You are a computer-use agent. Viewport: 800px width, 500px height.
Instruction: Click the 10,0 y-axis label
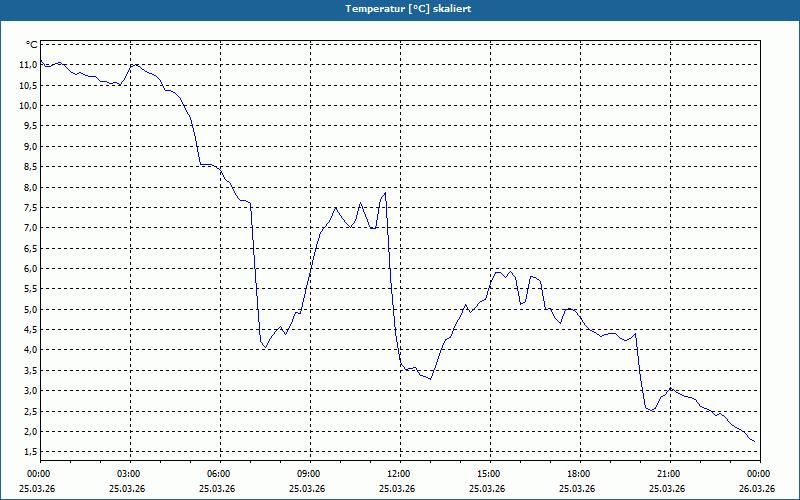29,106
